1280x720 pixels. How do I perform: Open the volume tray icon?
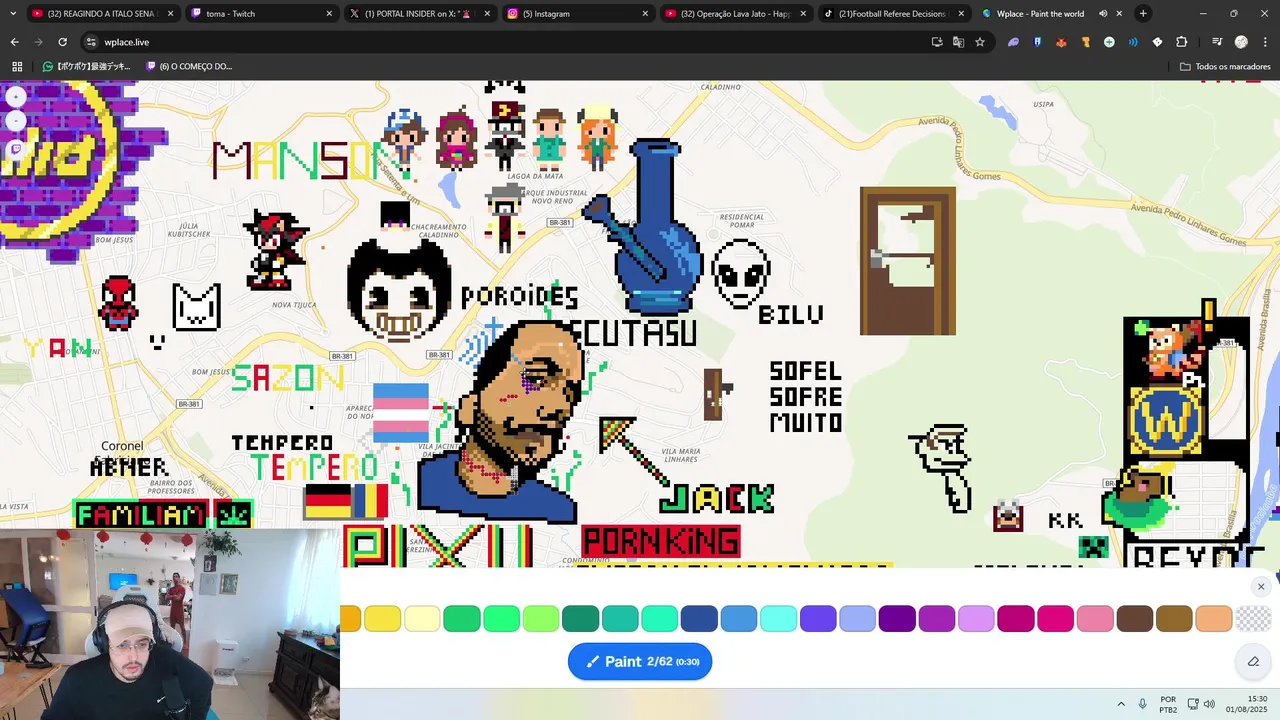pos(1209,704)
